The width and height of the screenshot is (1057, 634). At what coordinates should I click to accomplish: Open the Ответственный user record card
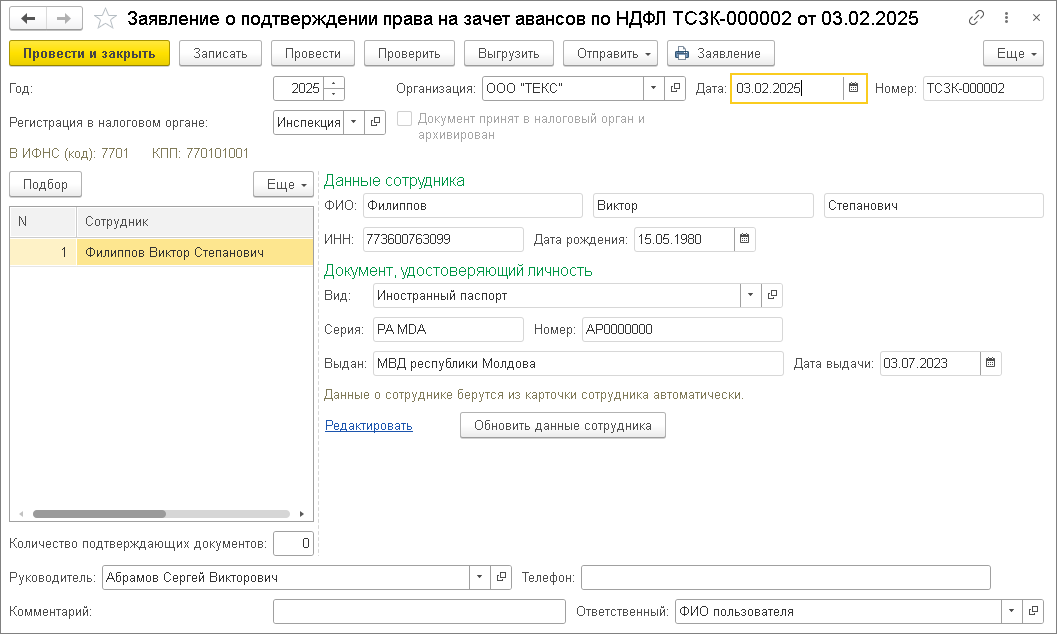click(1033, 612)
